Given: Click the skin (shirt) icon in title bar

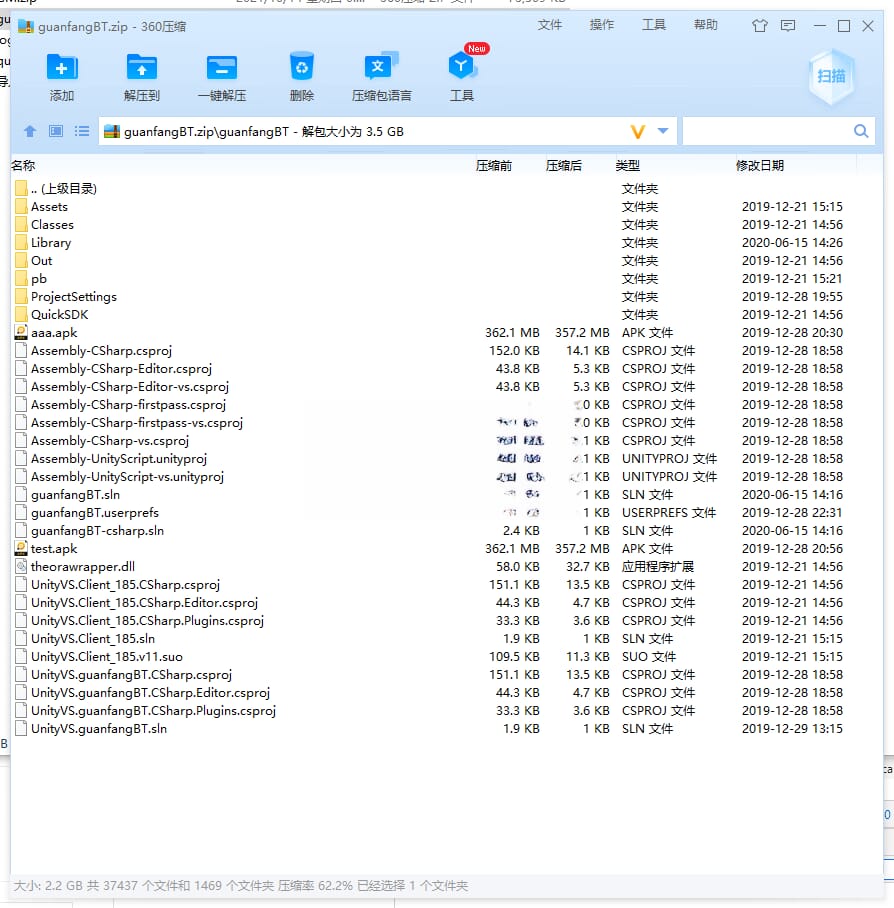Looking at the screenshot, I should click(760, 25).
